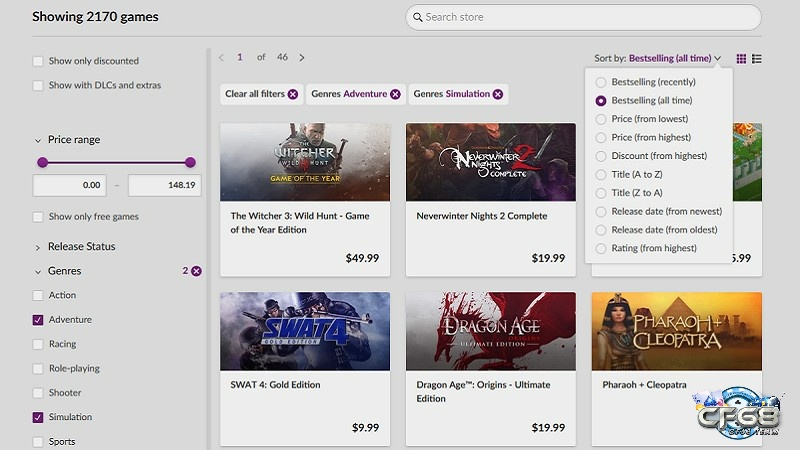The width and height of the screenshot is (800, 450).
Task: Click Showing 2170 games heading
Action: pos(95,17)
